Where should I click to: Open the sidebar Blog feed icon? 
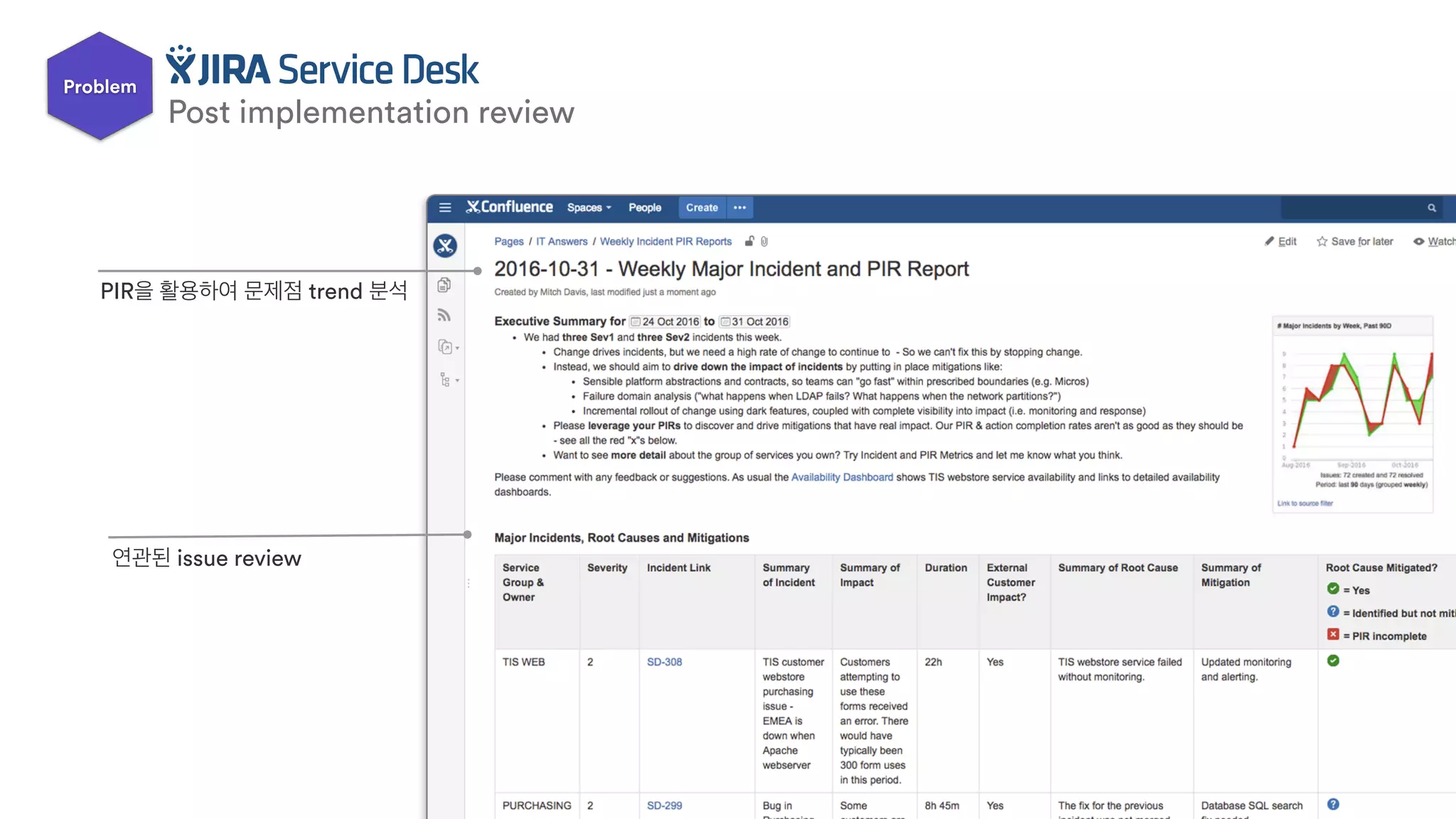tap(444, 315)
